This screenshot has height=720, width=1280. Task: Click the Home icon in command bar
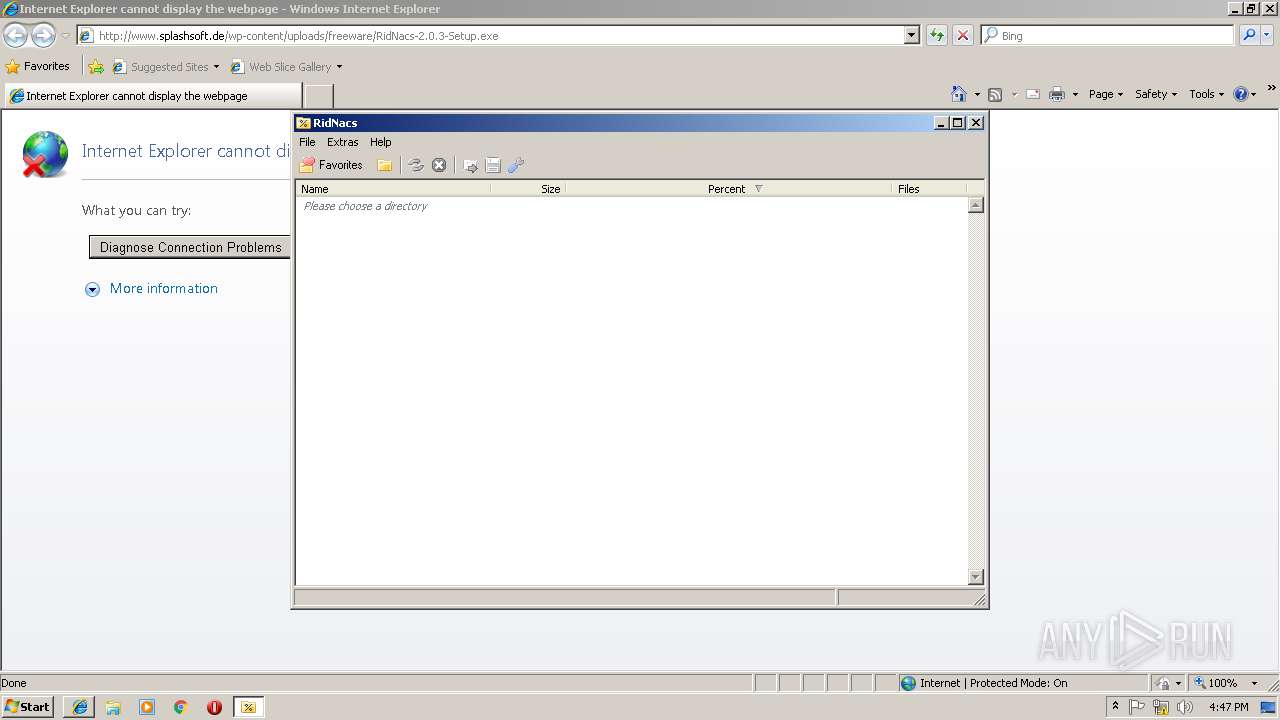959,94
